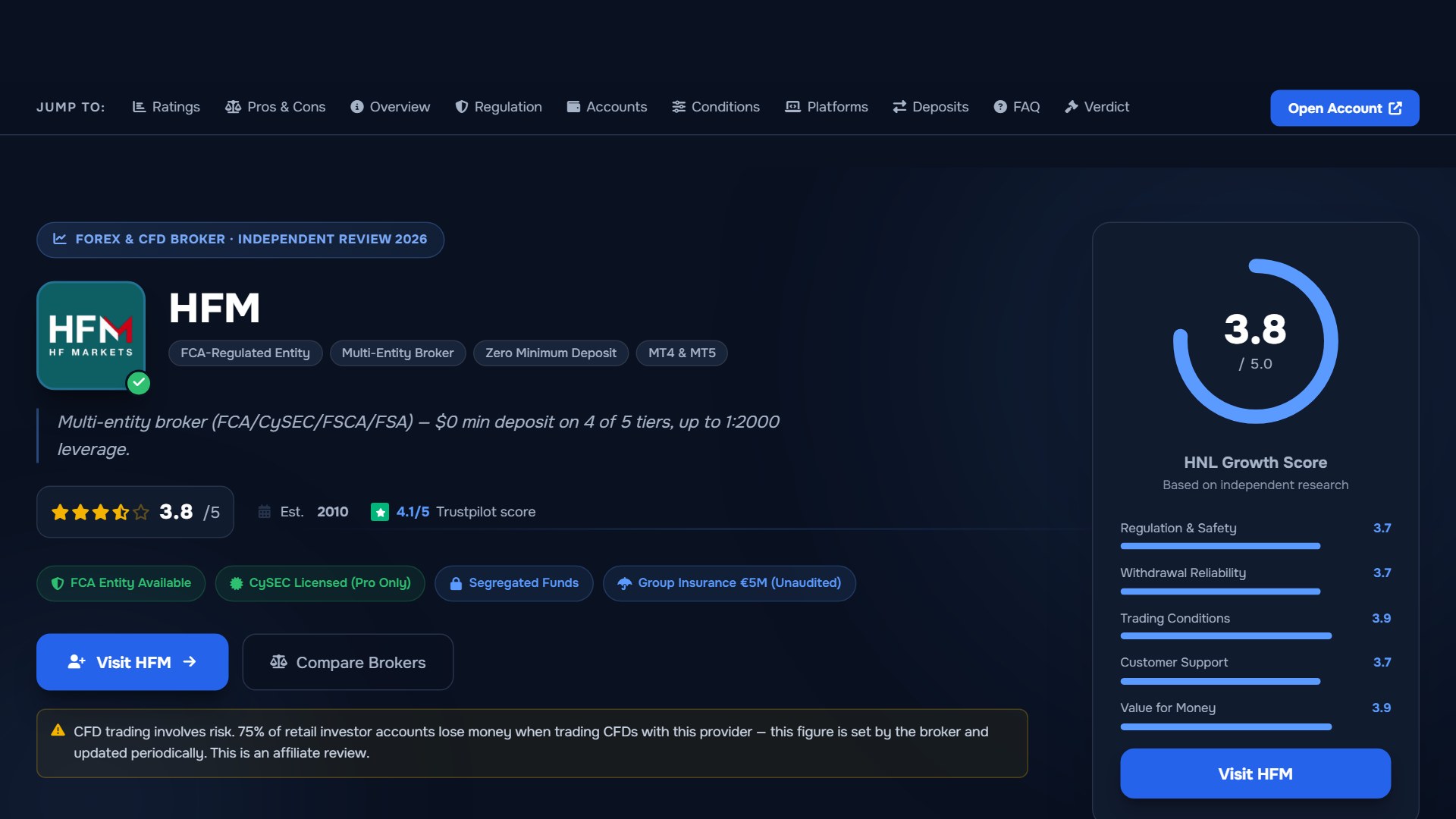Open the FAQ section link
The width and height of the screenshot is (1456, 819).
(1017, 107)
